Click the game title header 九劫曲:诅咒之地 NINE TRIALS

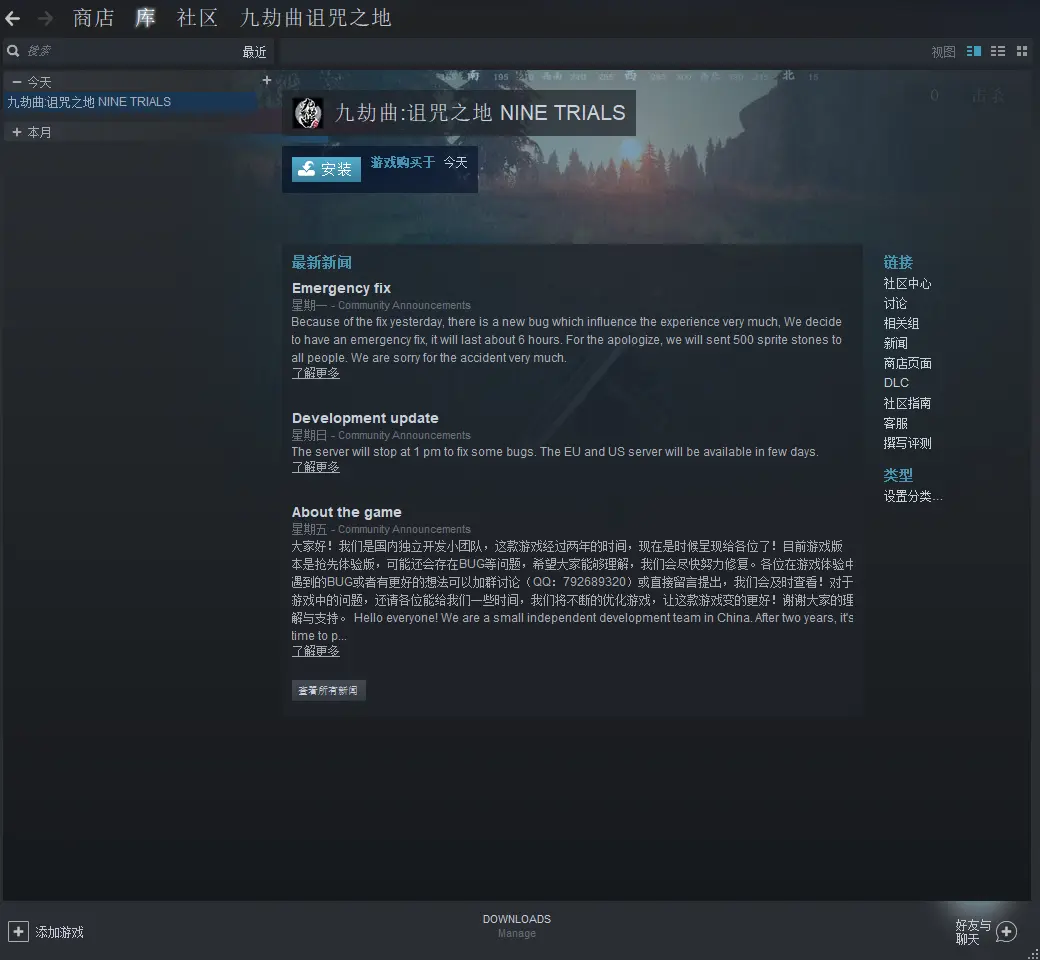(480, 113)
